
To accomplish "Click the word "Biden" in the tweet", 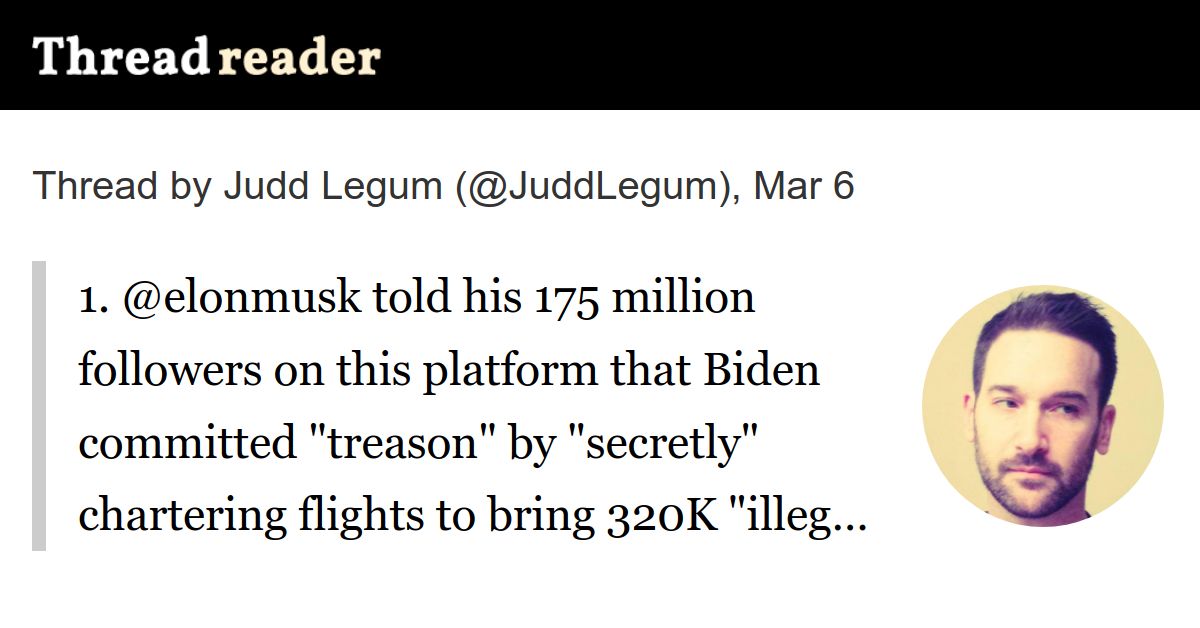I will coord(761,371).
